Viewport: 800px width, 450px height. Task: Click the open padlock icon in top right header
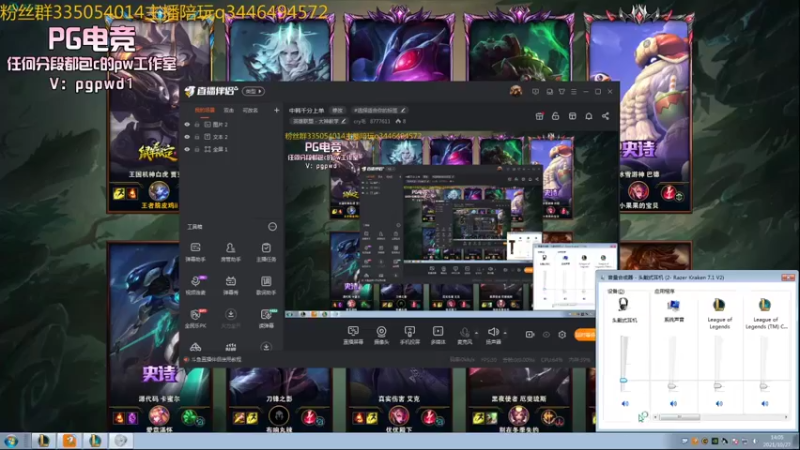point(556,116)
